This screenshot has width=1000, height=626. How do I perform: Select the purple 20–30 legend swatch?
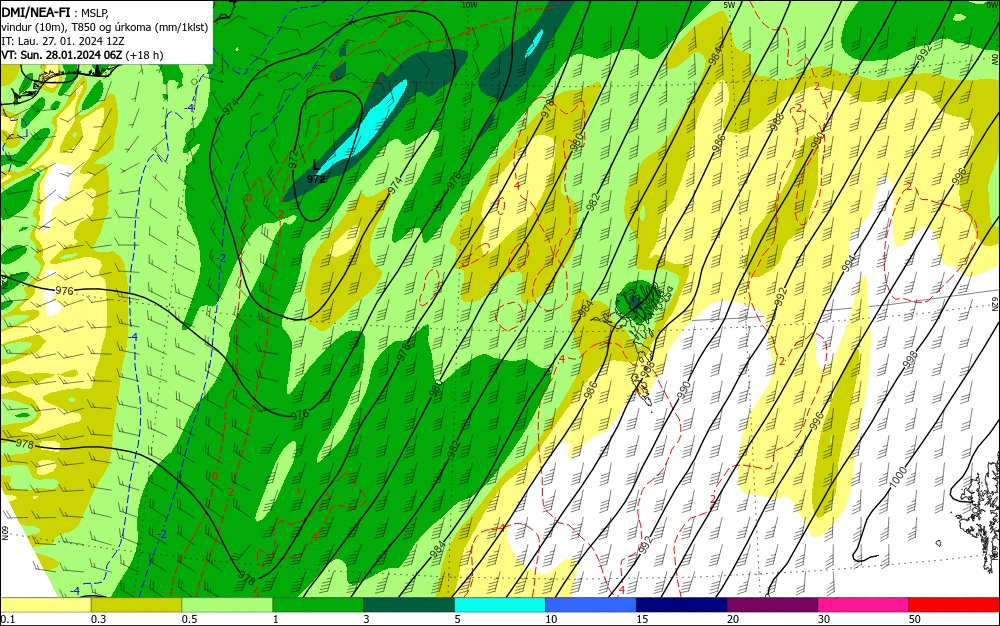pyautogui.click(x=772, y=605)
